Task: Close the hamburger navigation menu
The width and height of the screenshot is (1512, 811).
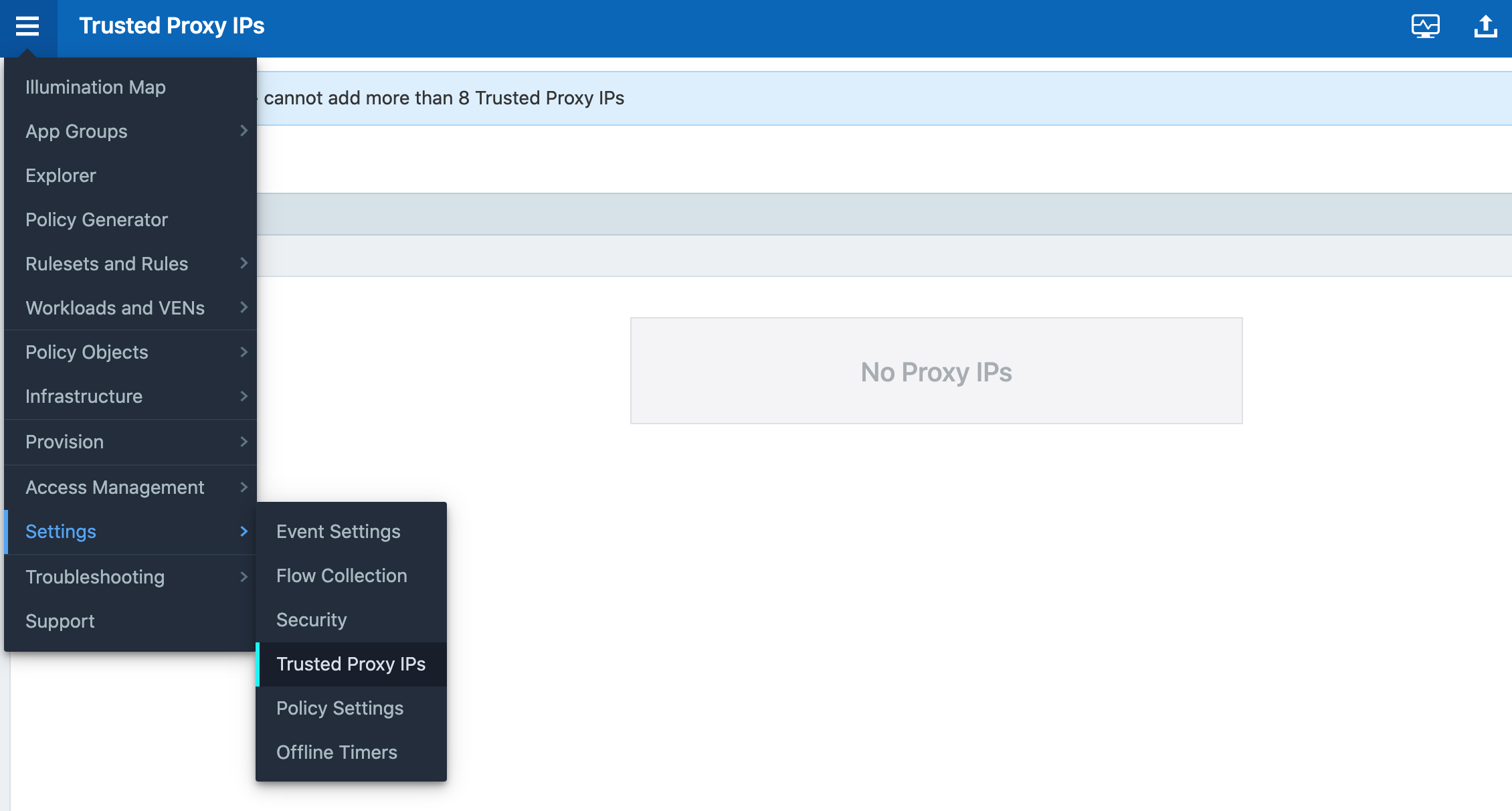Action: [27, 26]
